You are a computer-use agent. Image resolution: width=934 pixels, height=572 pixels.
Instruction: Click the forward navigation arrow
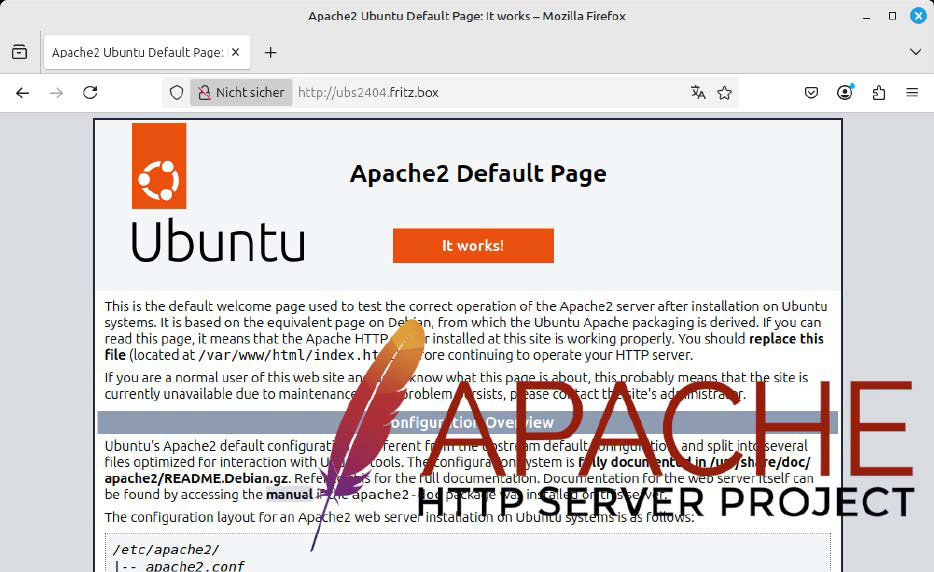(x=57, y=92)
